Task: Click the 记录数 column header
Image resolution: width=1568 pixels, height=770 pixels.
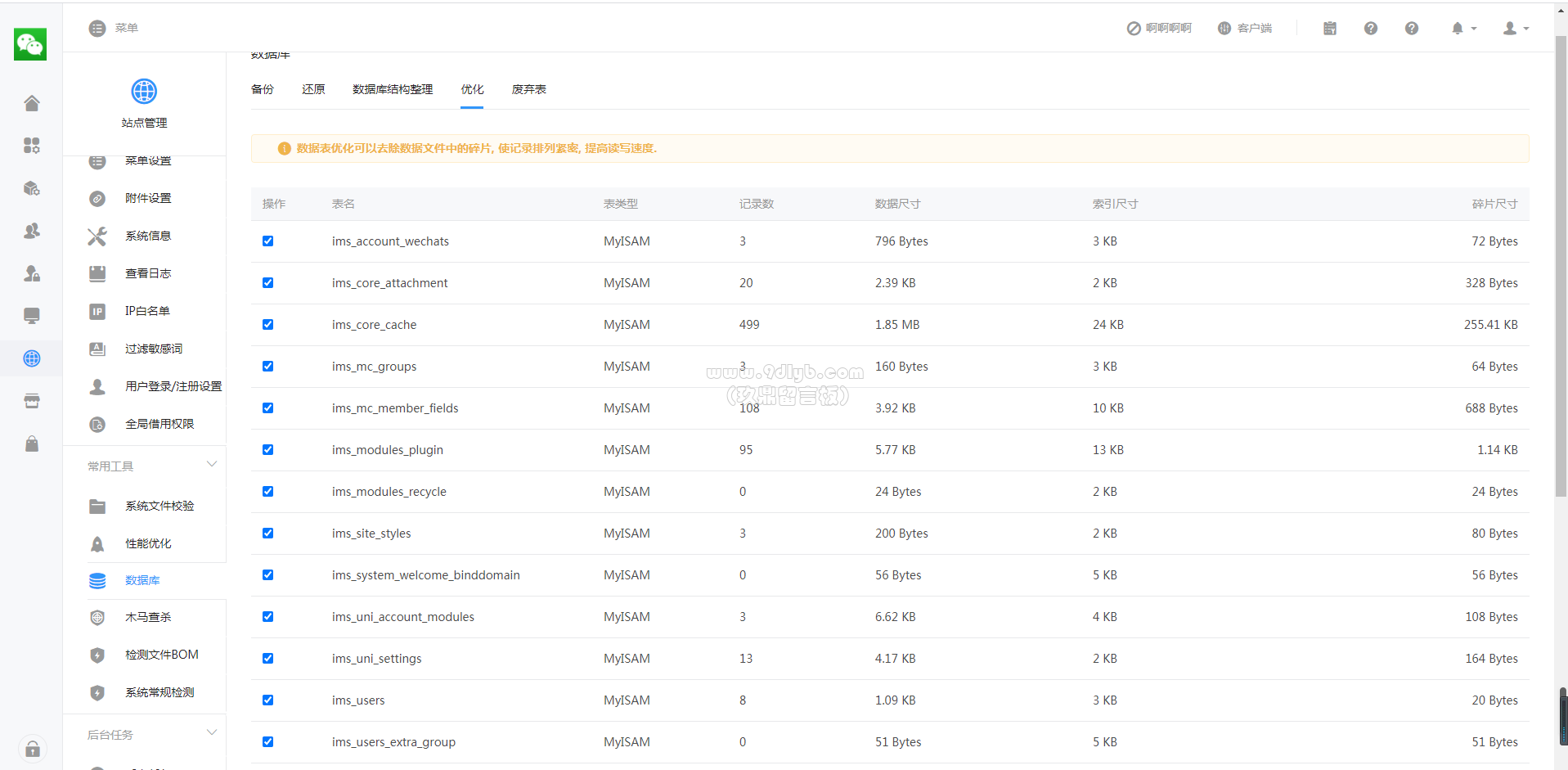Action: 757,204
